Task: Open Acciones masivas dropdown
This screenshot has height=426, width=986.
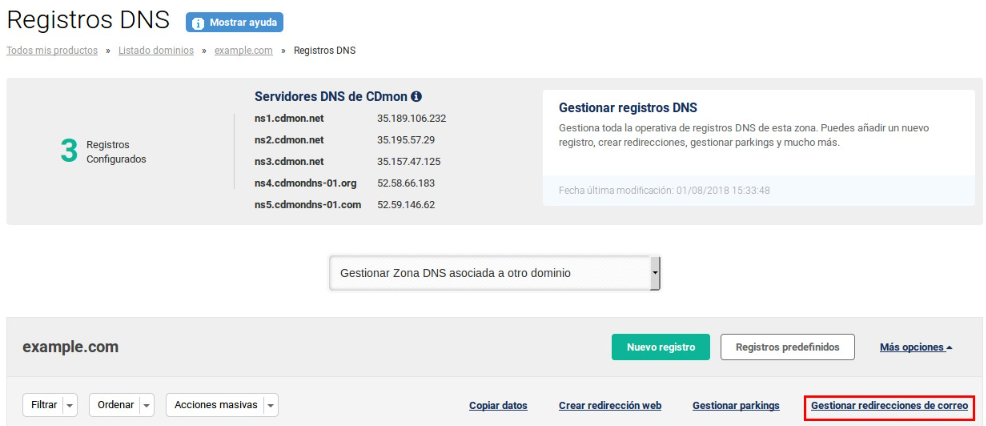Action: click(222, 405)
